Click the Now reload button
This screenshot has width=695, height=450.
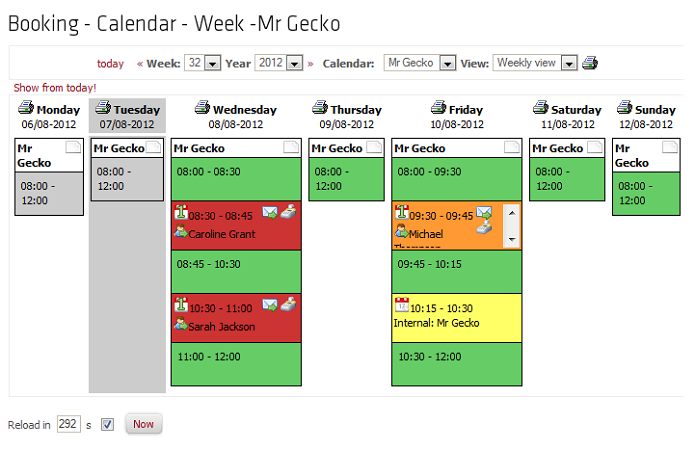[x=144, y=424]
